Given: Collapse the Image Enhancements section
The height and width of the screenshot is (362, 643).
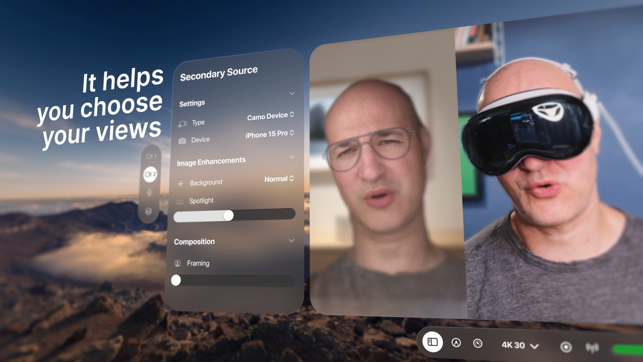Looking at the screenshot, I should pyautogui.click(x=292, y=157).
